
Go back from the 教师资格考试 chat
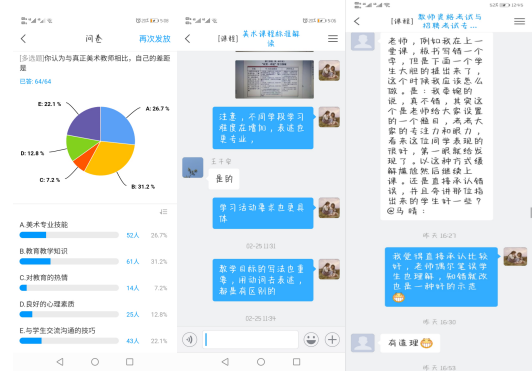click(x=357, y=21)
